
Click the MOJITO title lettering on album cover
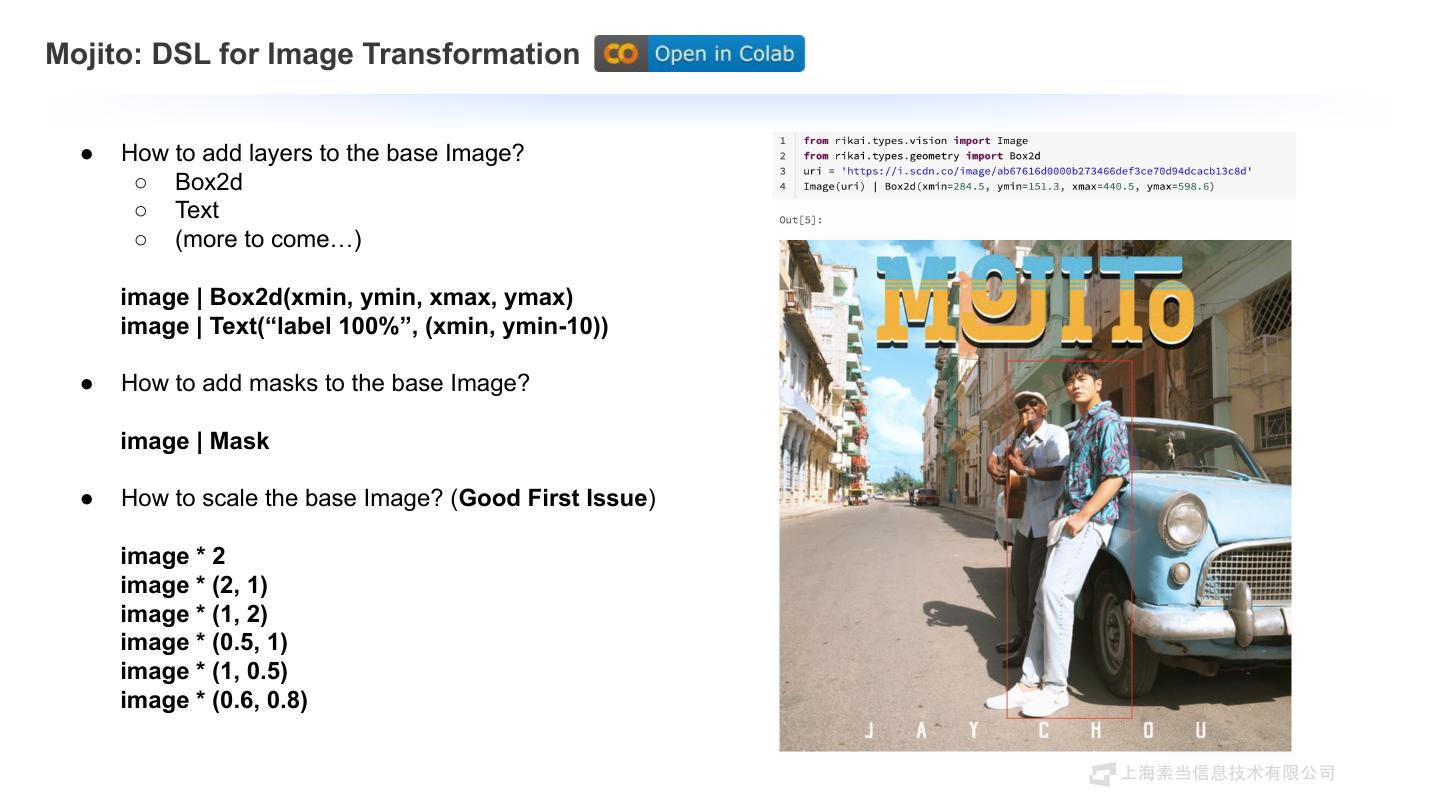click(x=1035, y=300)
